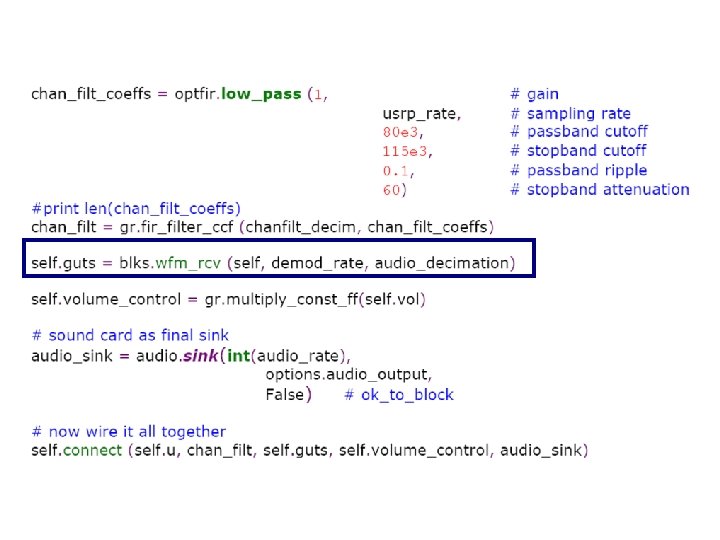Screen dimensions: 720x540
Task: Click self.u in the connect call
Action: [x=155, y=450]
